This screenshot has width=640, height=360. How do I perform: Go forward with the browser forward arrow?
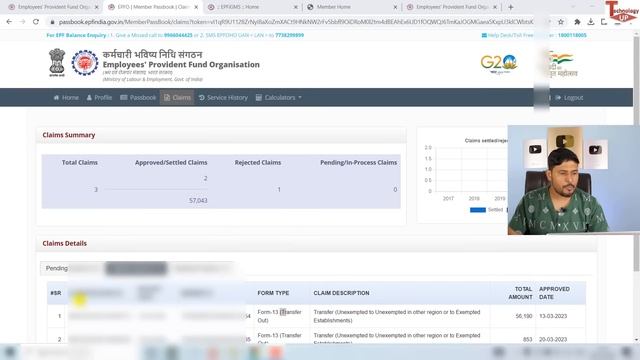click(22, 22)
